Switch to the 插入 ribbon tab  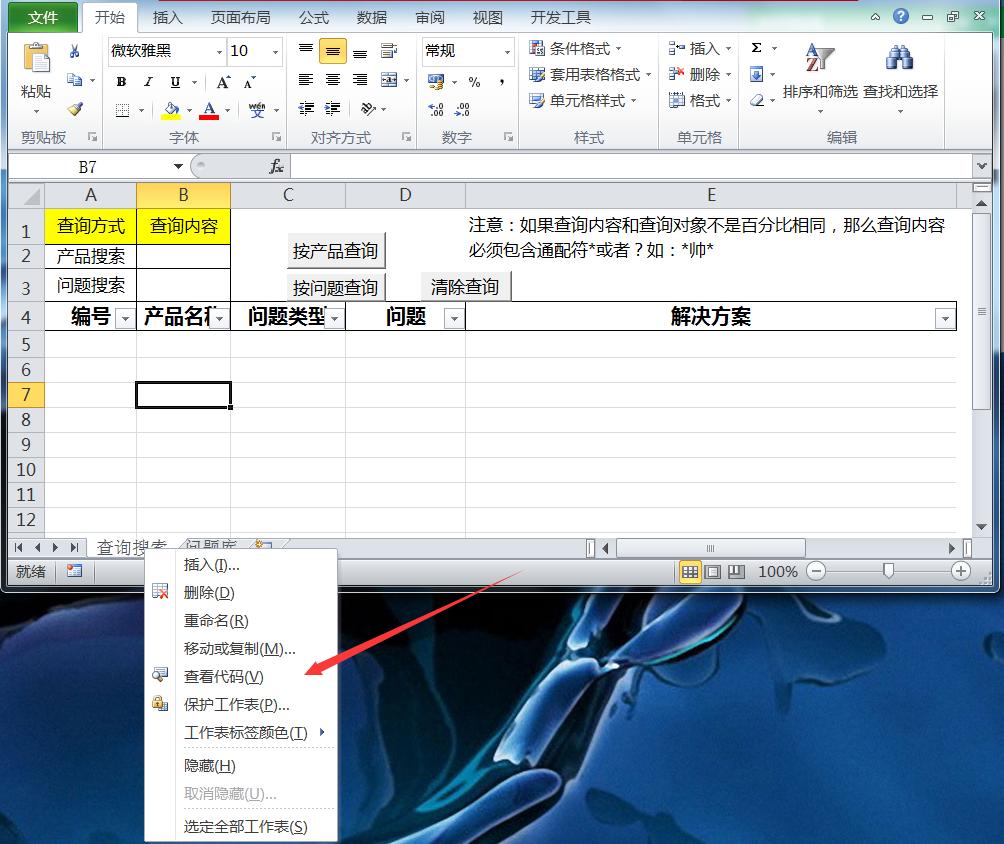166,16
